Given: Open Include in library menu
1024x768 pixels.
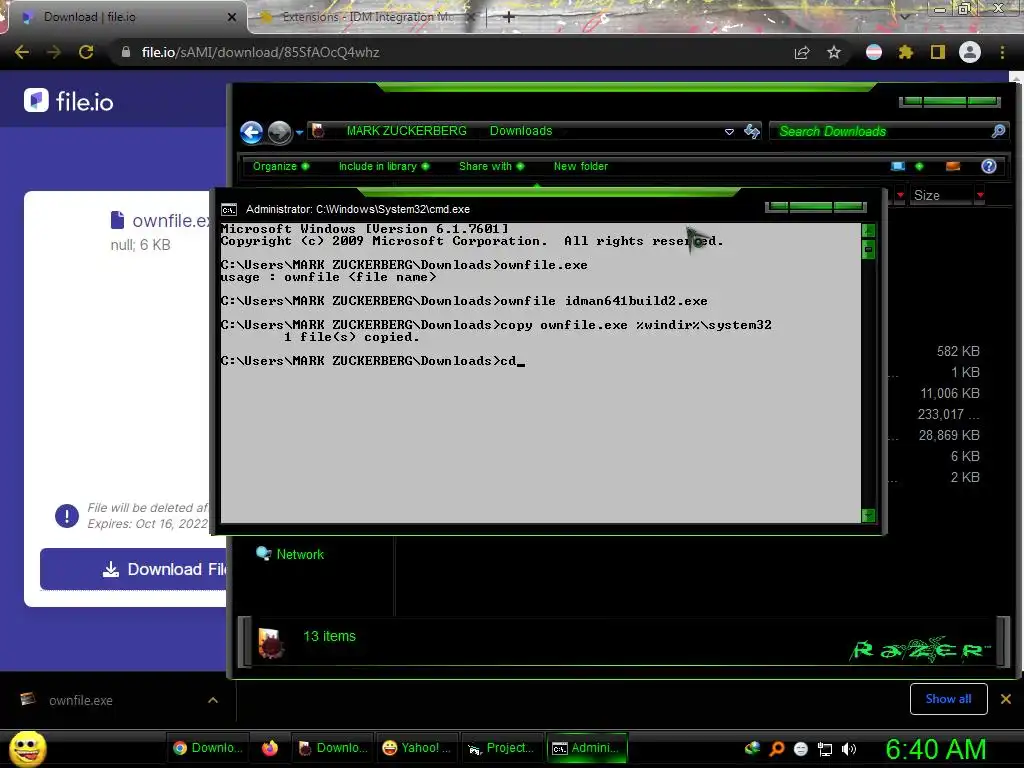Looking at the screenshot, I should coord(383,167).
